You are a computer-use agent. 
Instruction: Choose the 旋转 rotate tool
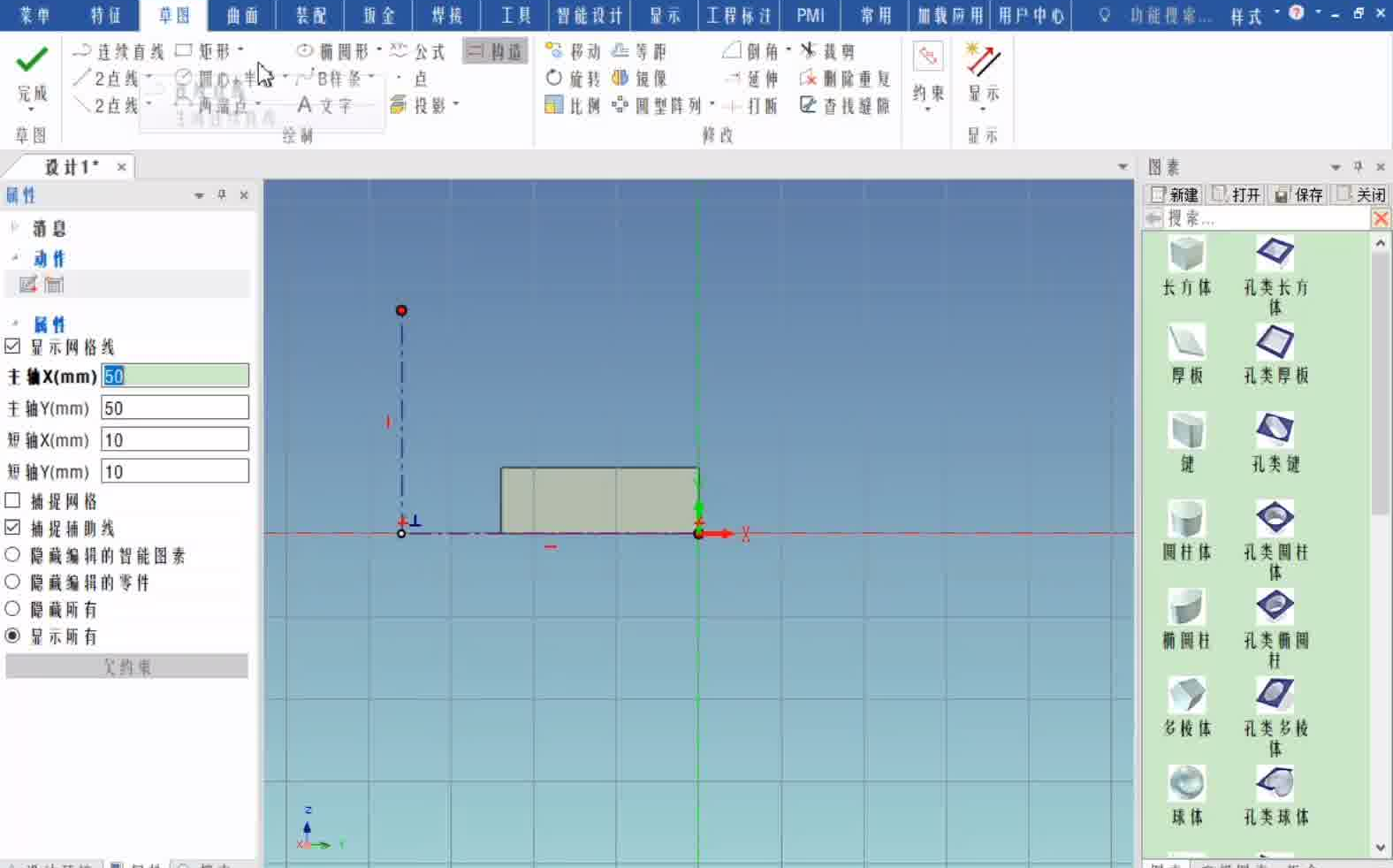pos(573,78)
